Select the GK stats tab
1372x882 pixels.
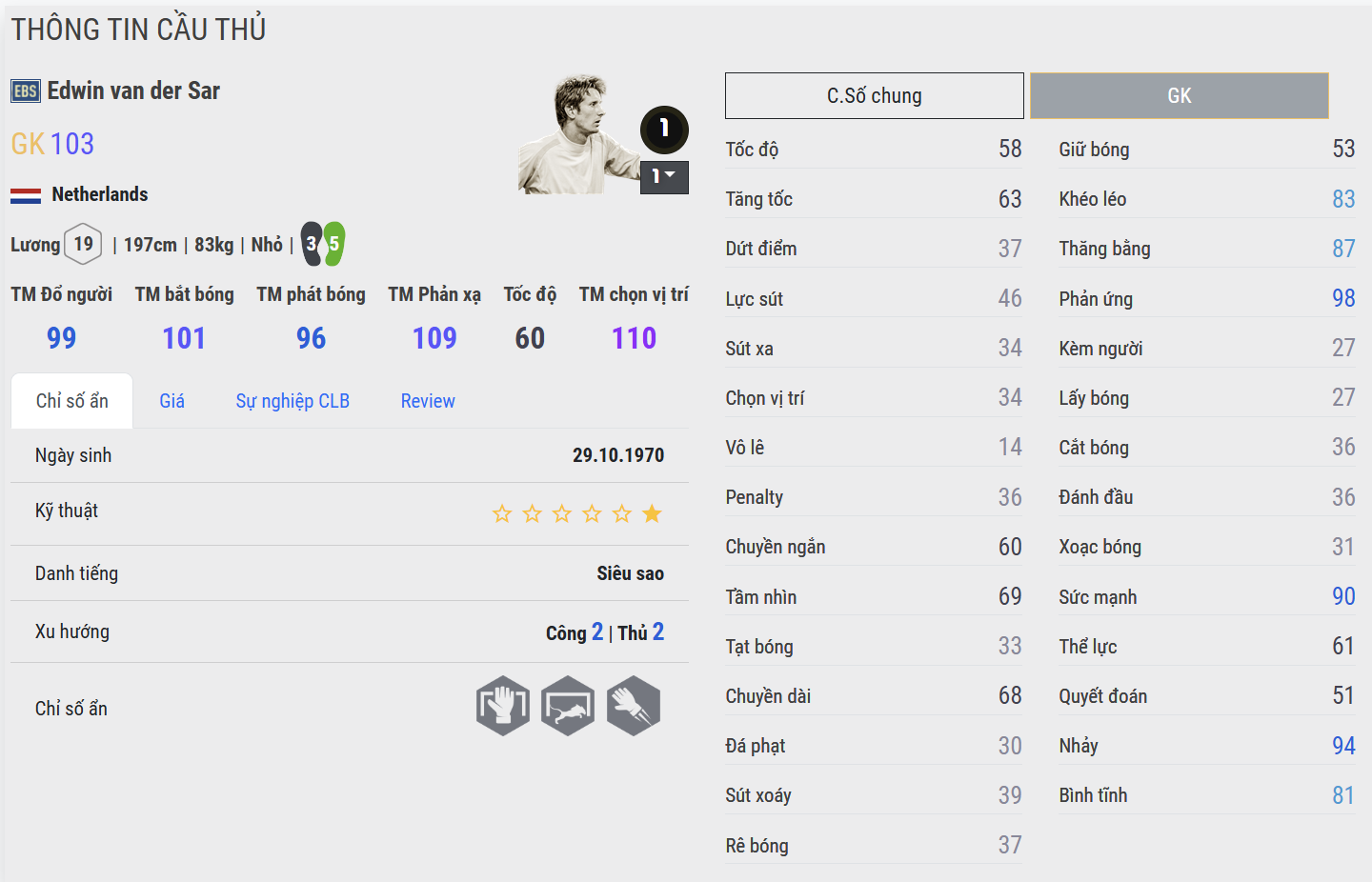pos(1179,96)
